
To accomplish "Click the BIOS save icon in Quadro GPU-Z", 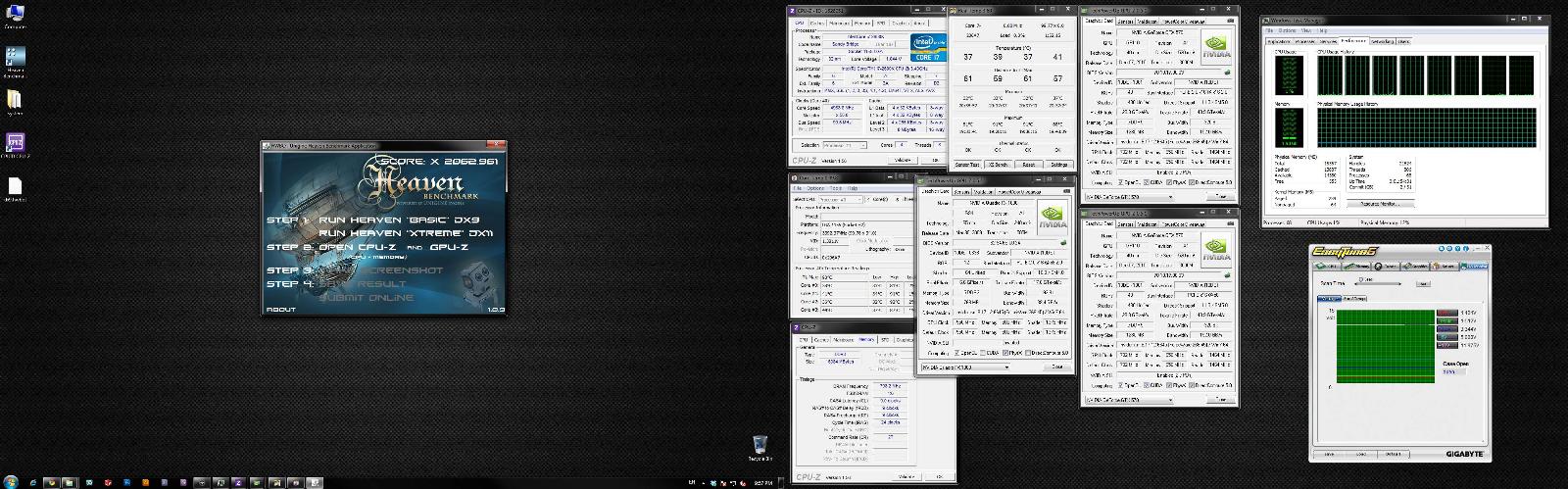I will (1063, 242).
